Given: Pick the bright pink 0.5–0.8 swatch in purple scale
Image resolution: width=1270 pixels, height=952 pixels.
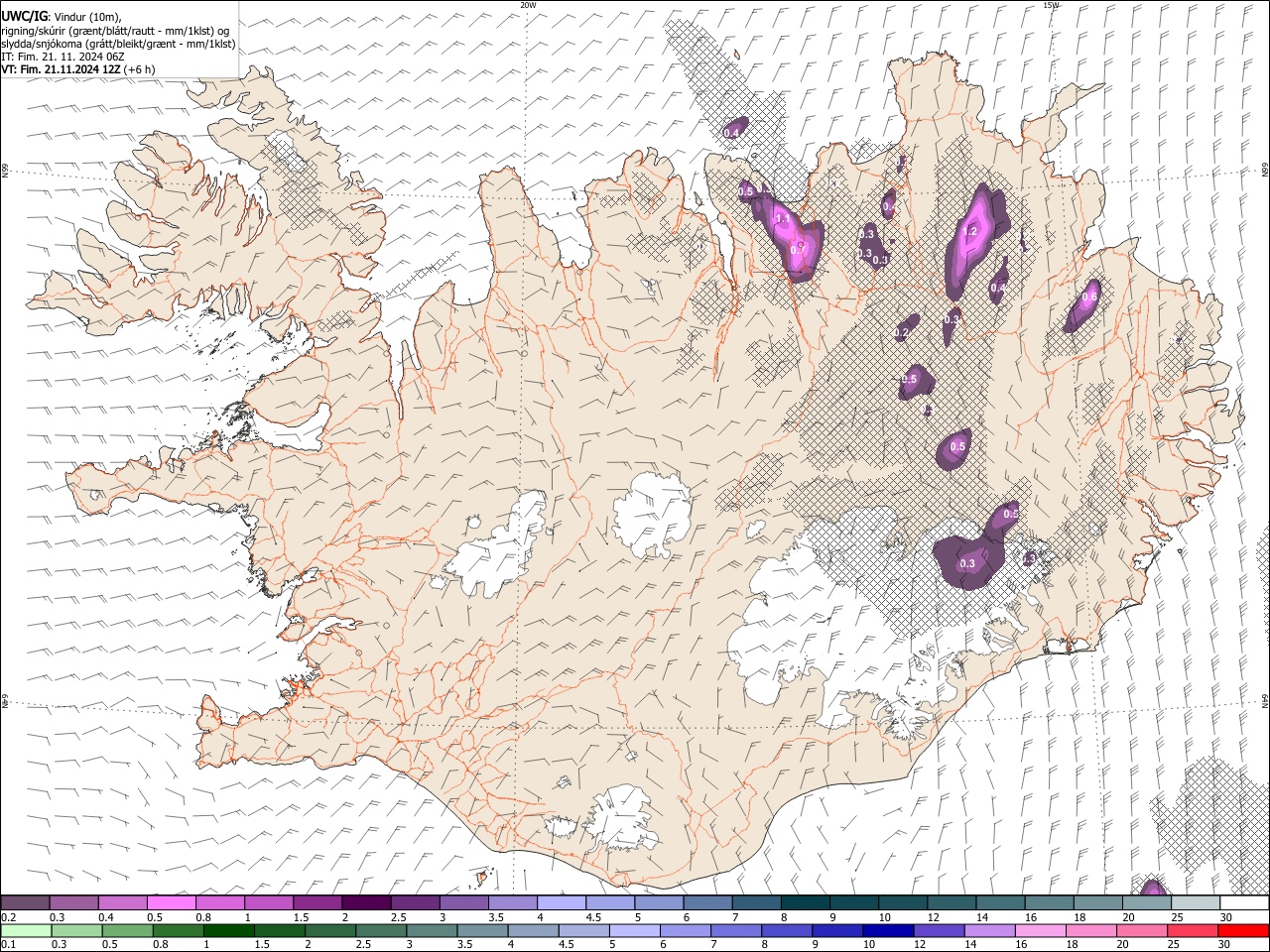Looking at the screenshot, I should 172,903.
